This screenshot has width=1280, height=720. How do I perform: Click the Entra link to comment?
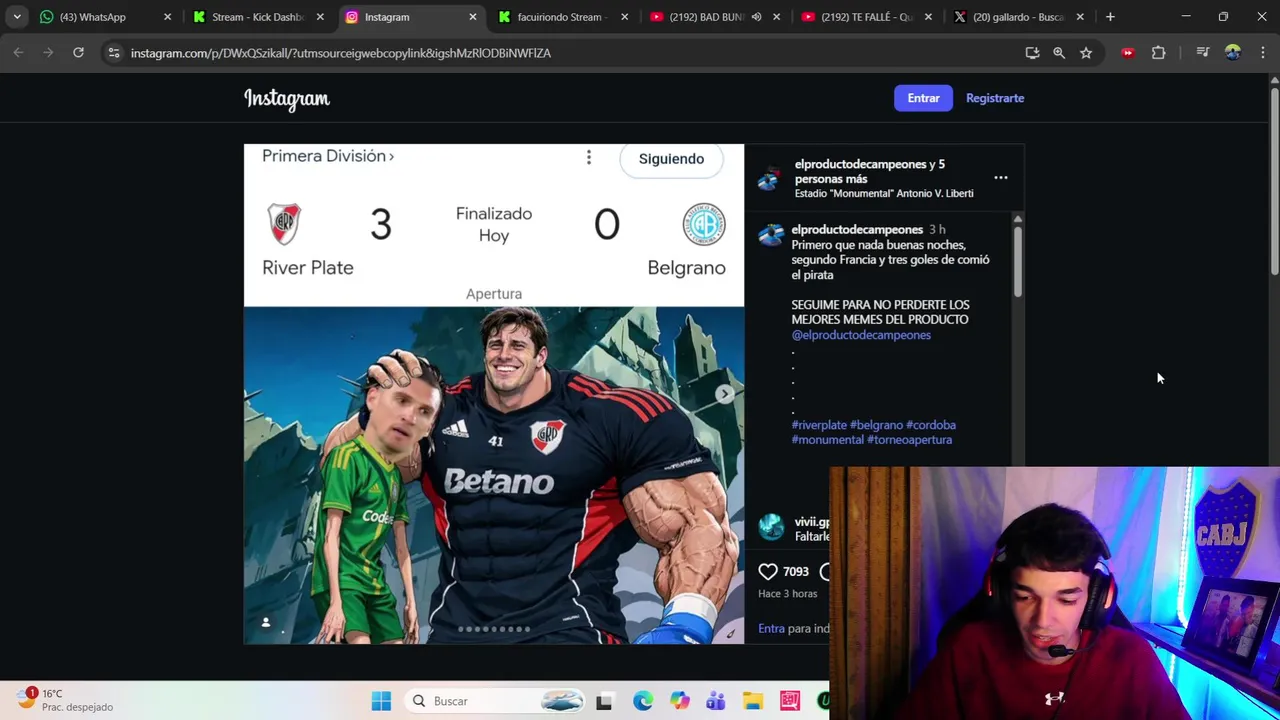(771, 629)
